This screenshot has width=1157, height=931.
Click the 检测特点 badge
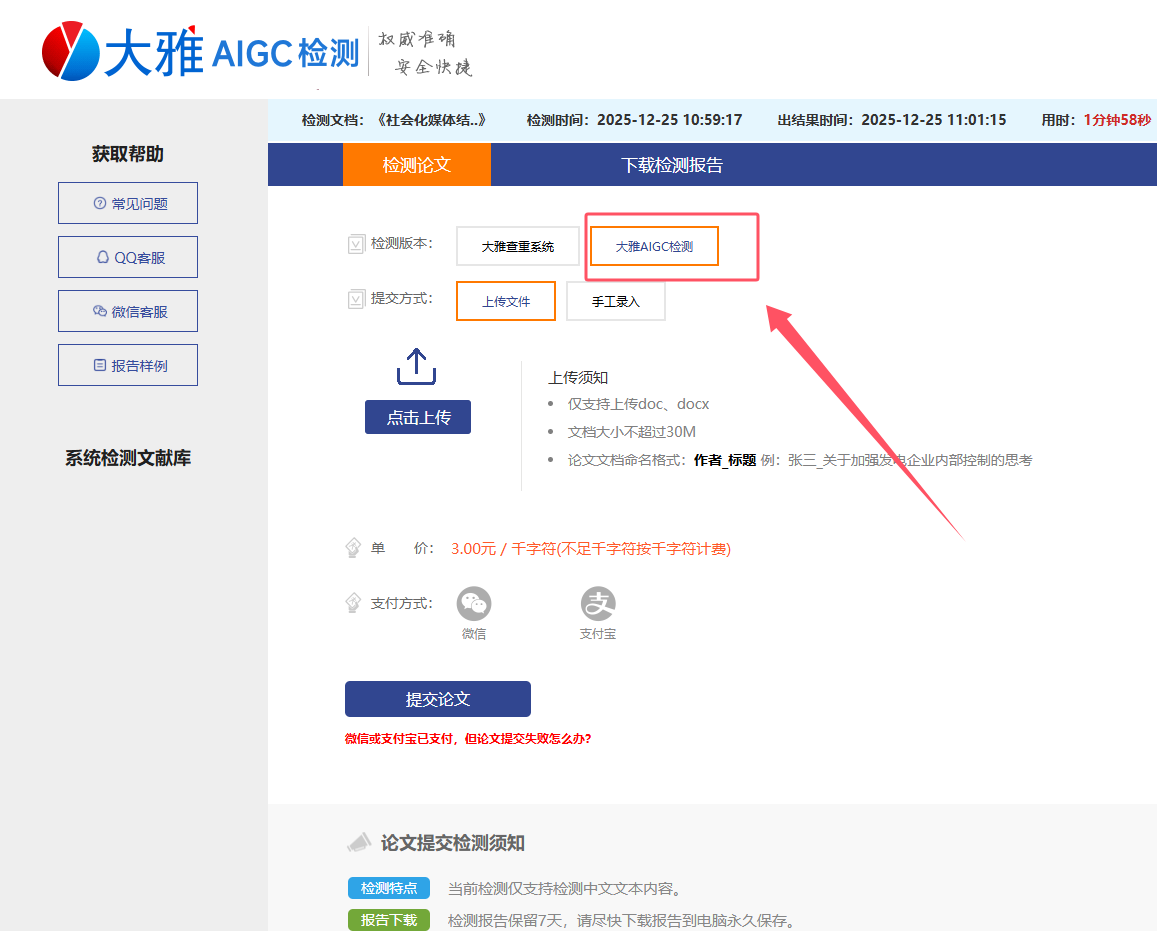coord(388,887)
